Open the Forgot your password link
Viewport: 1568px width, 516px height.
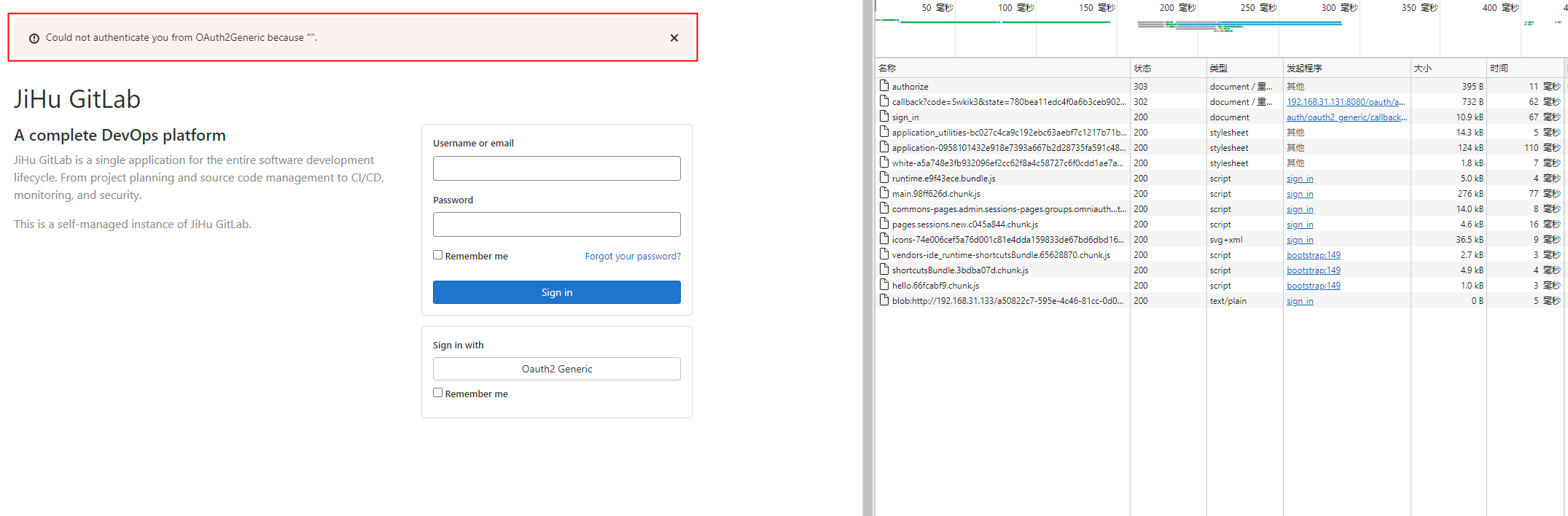coord(633,257)
